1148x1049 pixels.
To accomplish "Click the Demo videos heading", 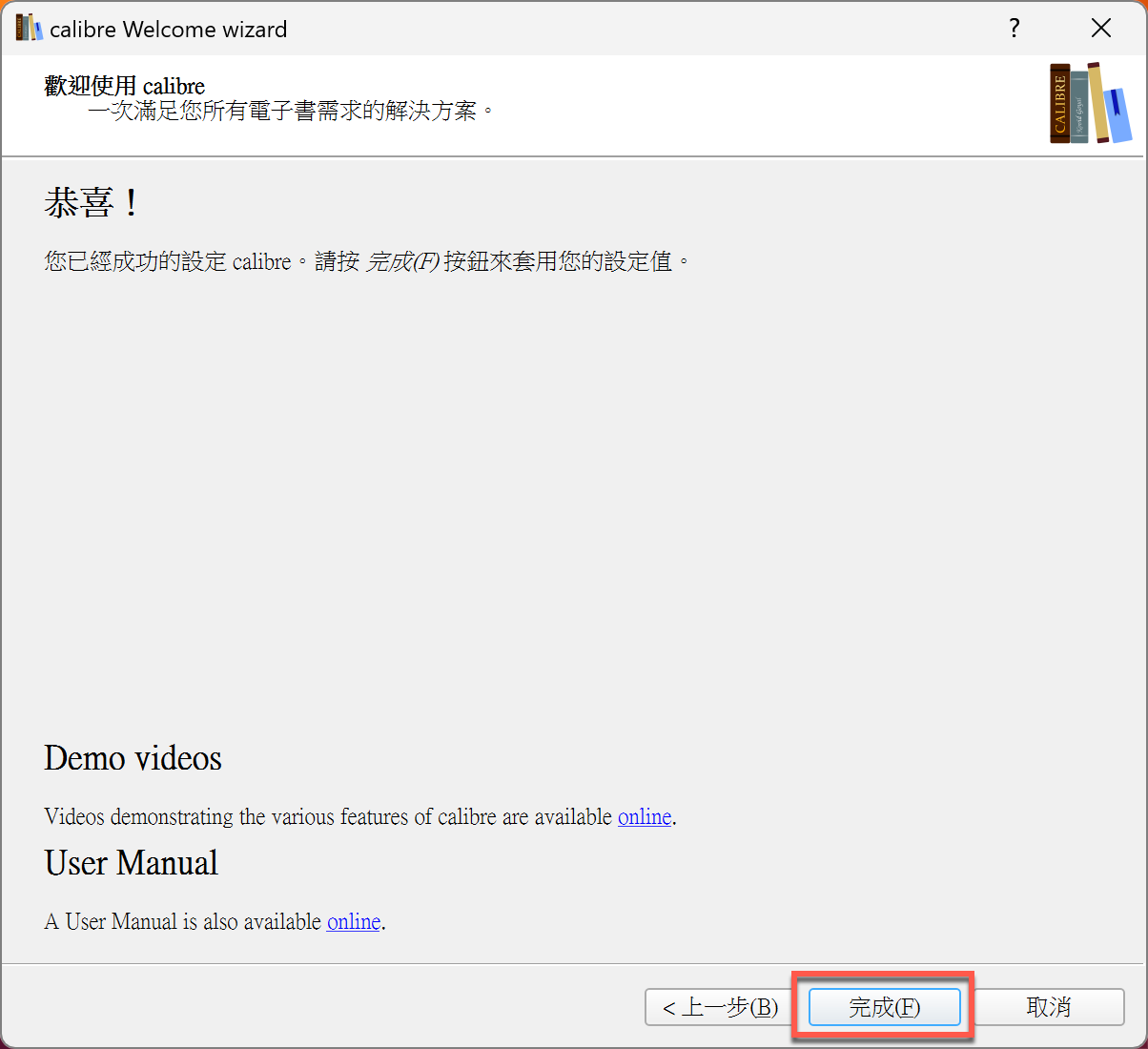I will click(133, 758).
